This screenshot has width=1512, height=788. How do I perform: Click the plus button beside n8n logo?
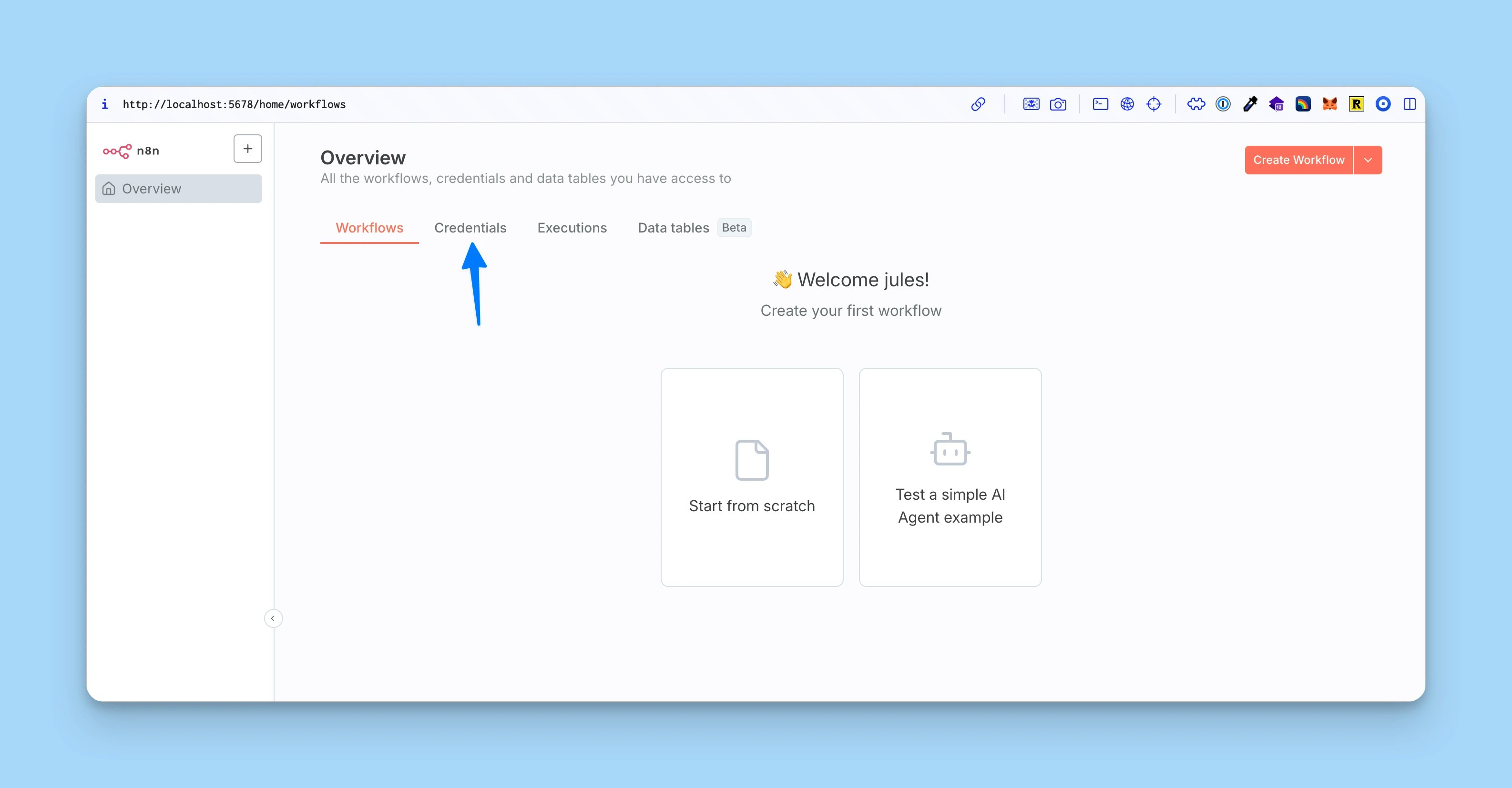[248, 149]
